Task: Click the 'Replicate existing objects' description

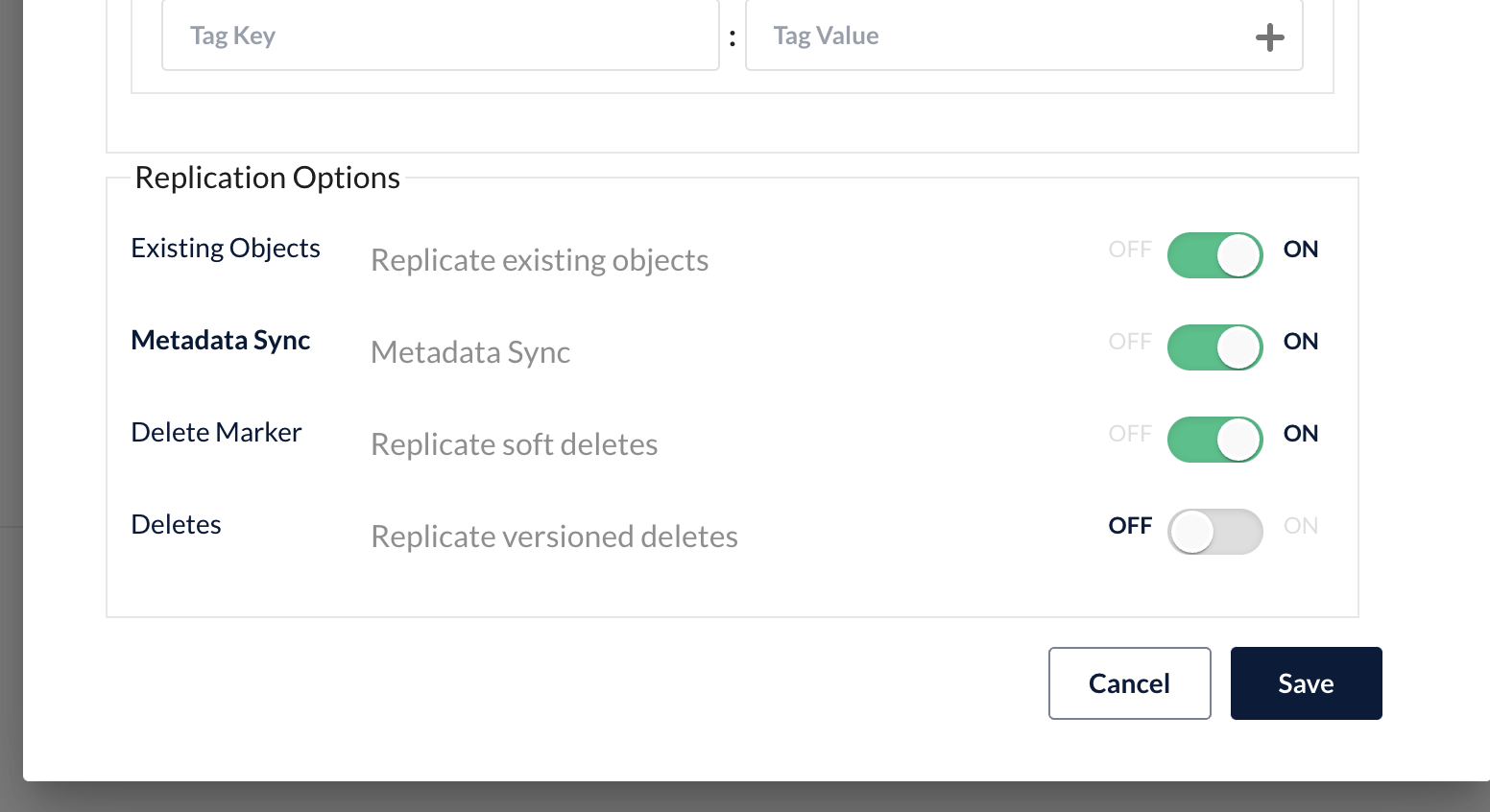Action: tap(539, 260)
